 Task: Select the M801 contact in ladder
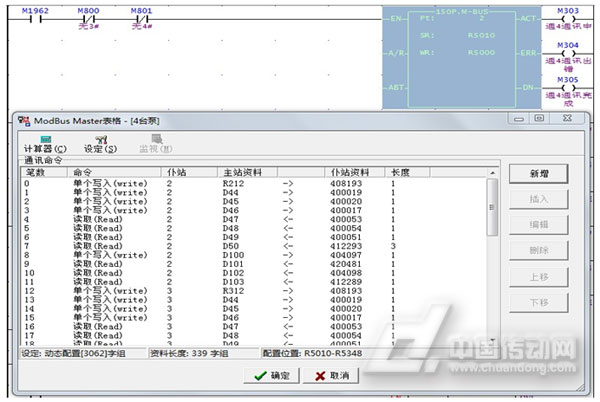point(143,19)
